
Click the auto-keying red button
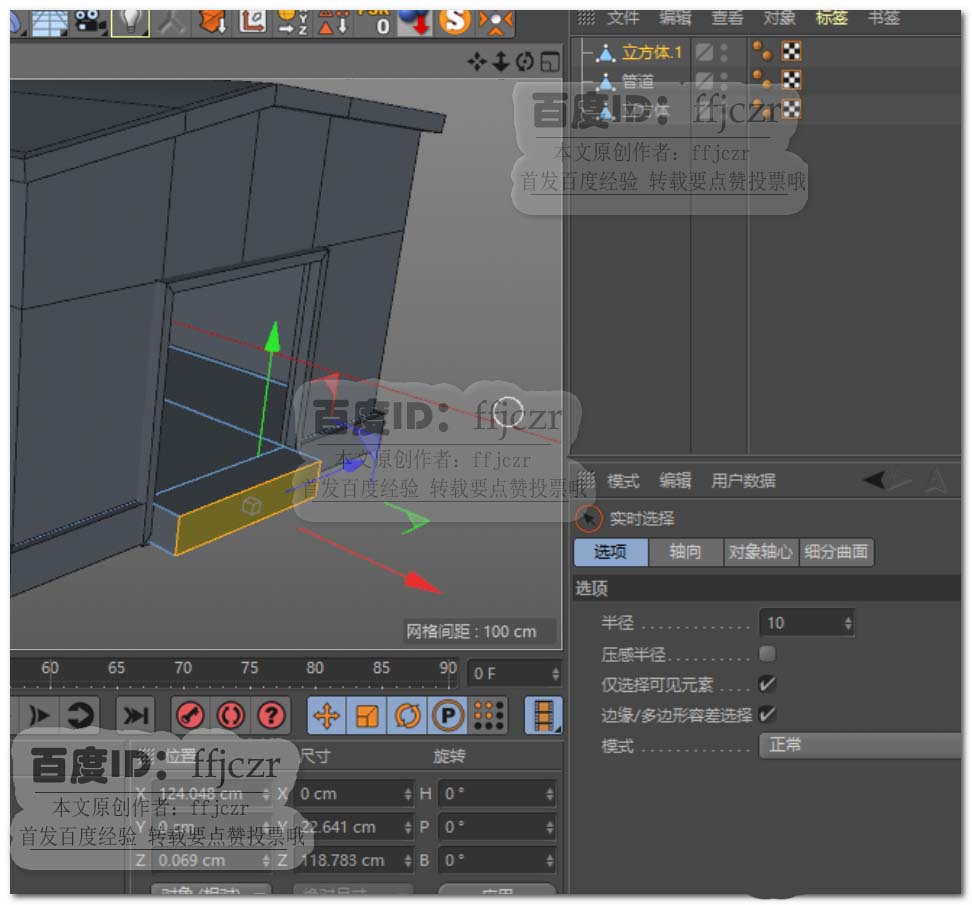[231, 716]
